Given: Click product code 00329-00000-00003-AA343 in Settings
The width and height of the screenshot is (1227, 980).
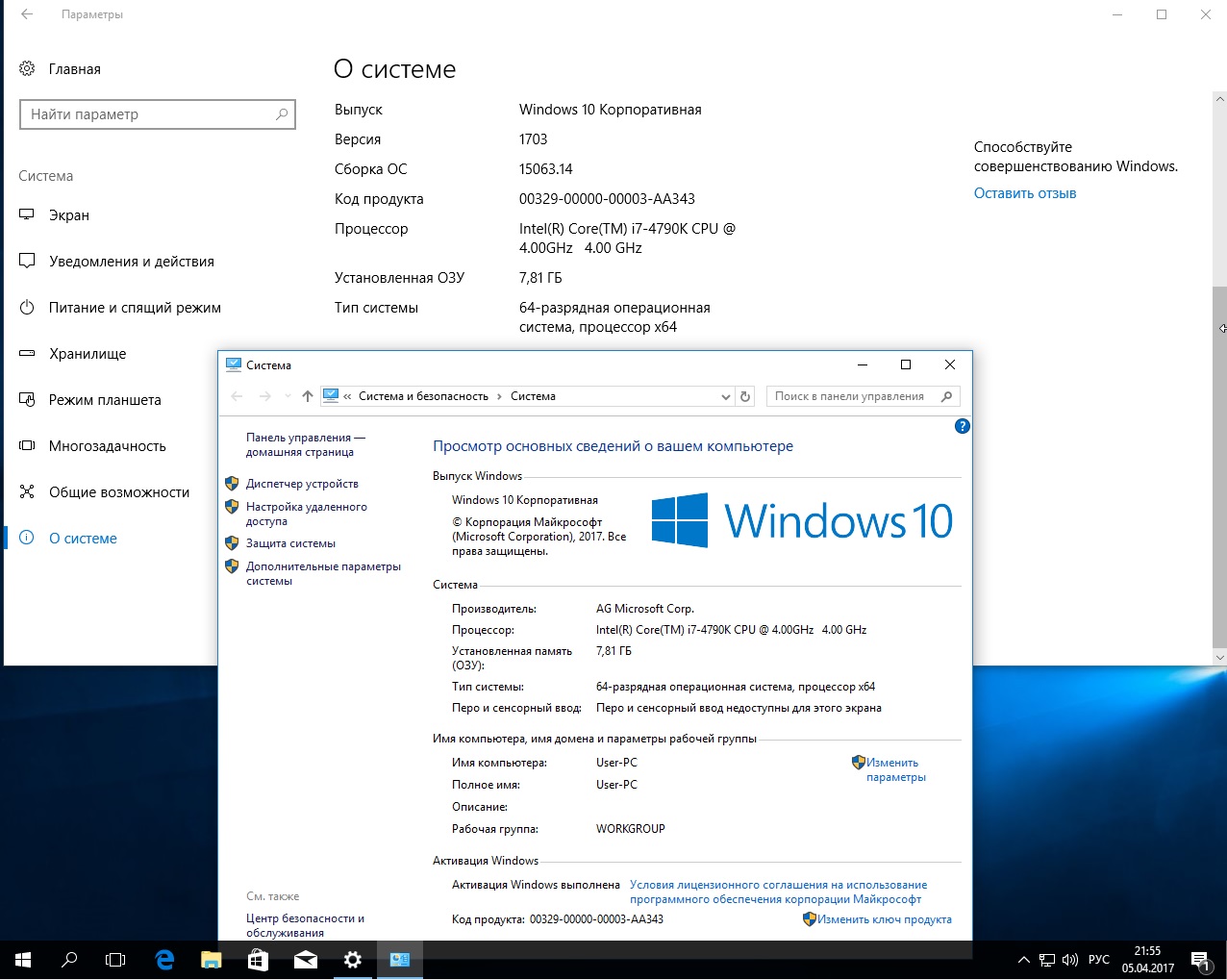Looking at the screenshot, I should coord(607,199).
